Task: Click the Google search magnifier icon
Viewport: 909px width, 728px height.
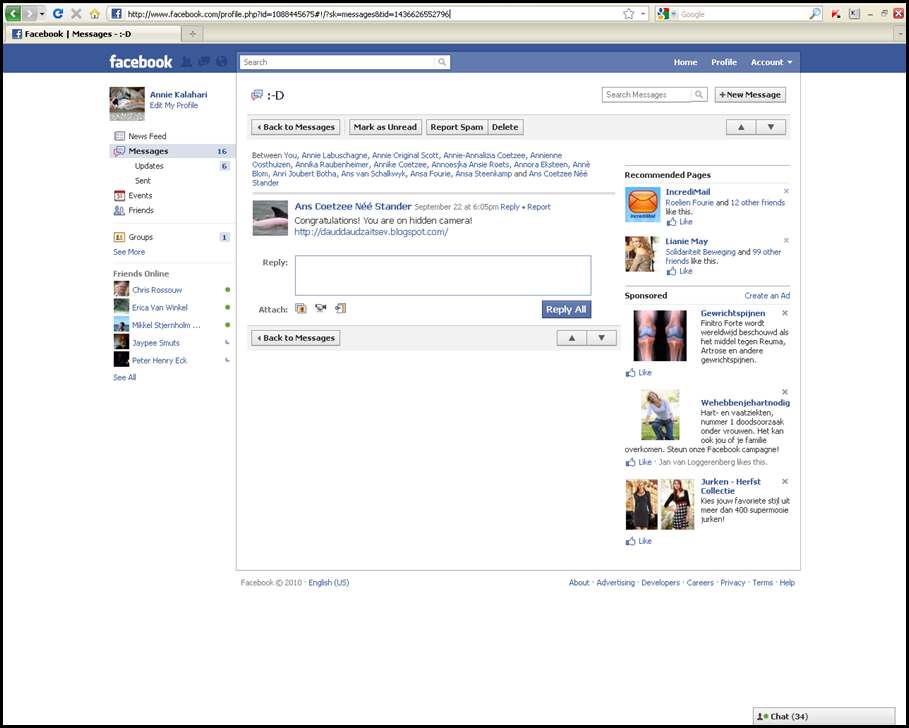Action: pyautogui.click(x=815, y=14)
